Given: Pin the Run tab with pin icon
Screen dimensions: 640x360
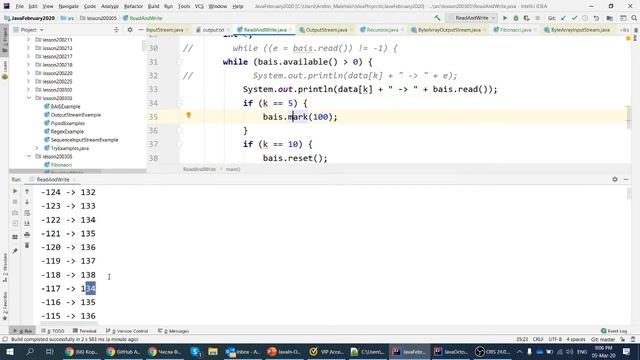Looking at the screenshot, I should [15, 251].
